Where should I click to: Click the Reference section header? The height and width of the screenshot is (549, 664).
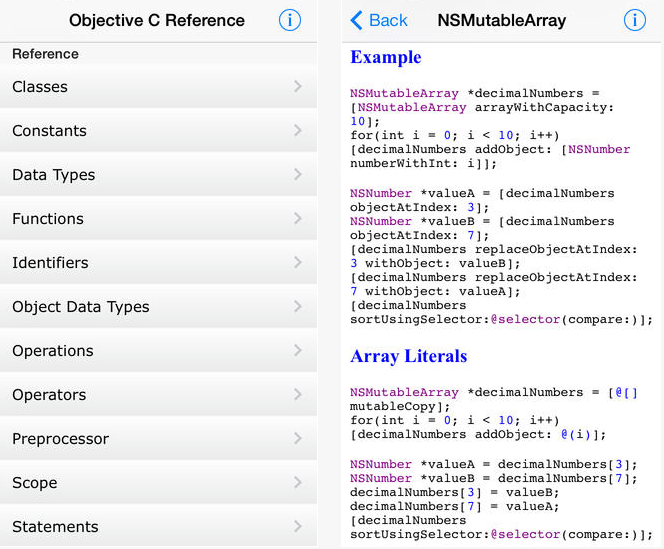tap(45, 54)
